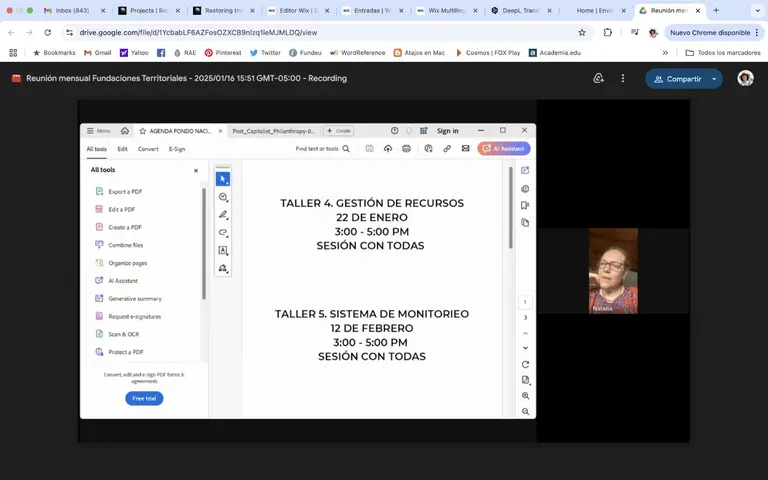768x480 pixels.
Task: Select the All tools menu
Action: click(96, 149)
